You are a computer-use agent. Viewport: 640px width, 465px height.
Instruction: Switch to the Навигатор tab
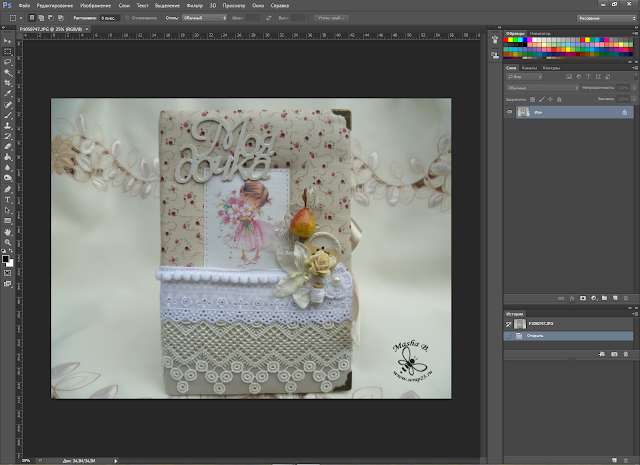coord(540,33)
